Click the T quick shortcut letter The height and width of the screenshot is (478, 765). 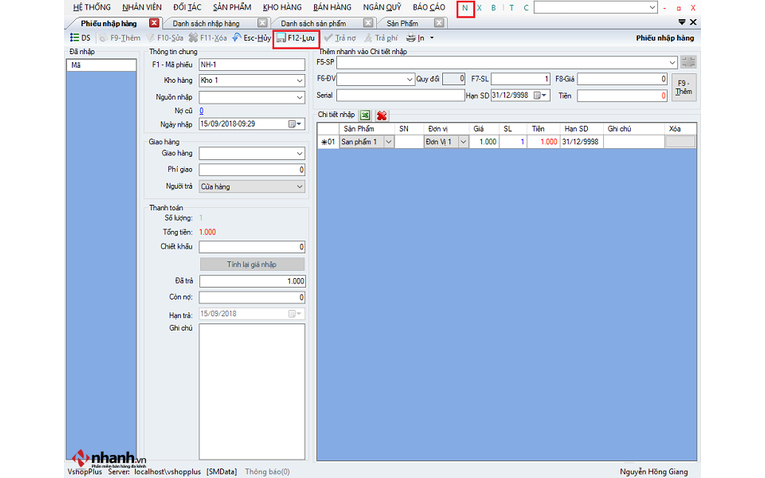[511, 8]
